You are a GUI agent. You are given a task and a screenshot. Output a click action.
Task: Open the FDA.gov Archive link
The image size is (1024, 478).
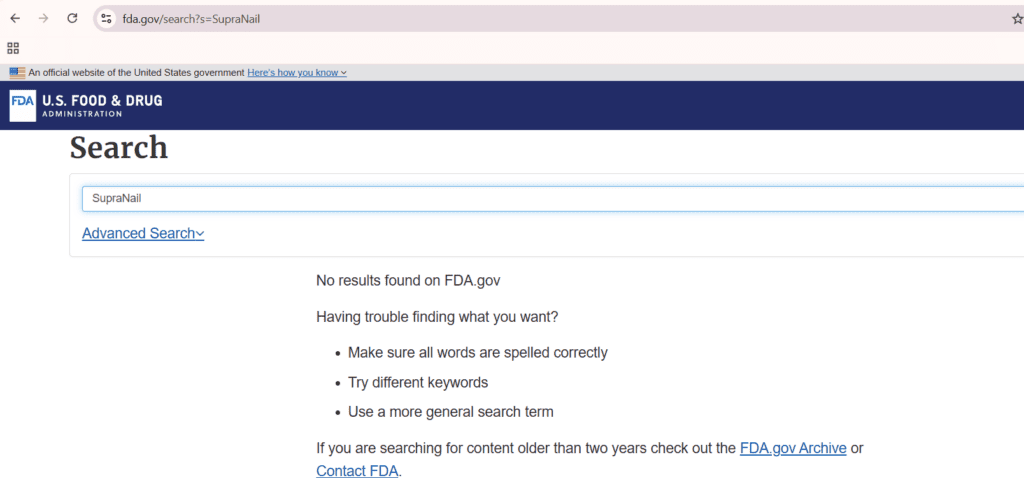click(x=793, y=449)
